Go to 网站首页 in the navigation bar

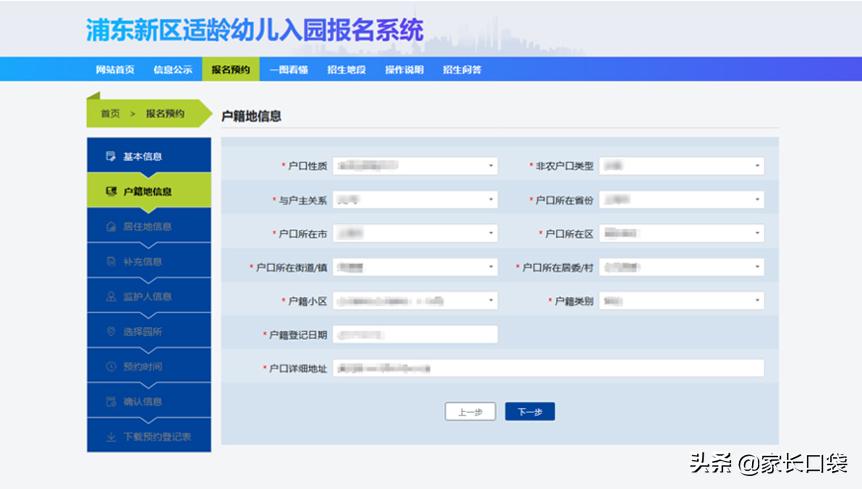click(x=115, y=70)
